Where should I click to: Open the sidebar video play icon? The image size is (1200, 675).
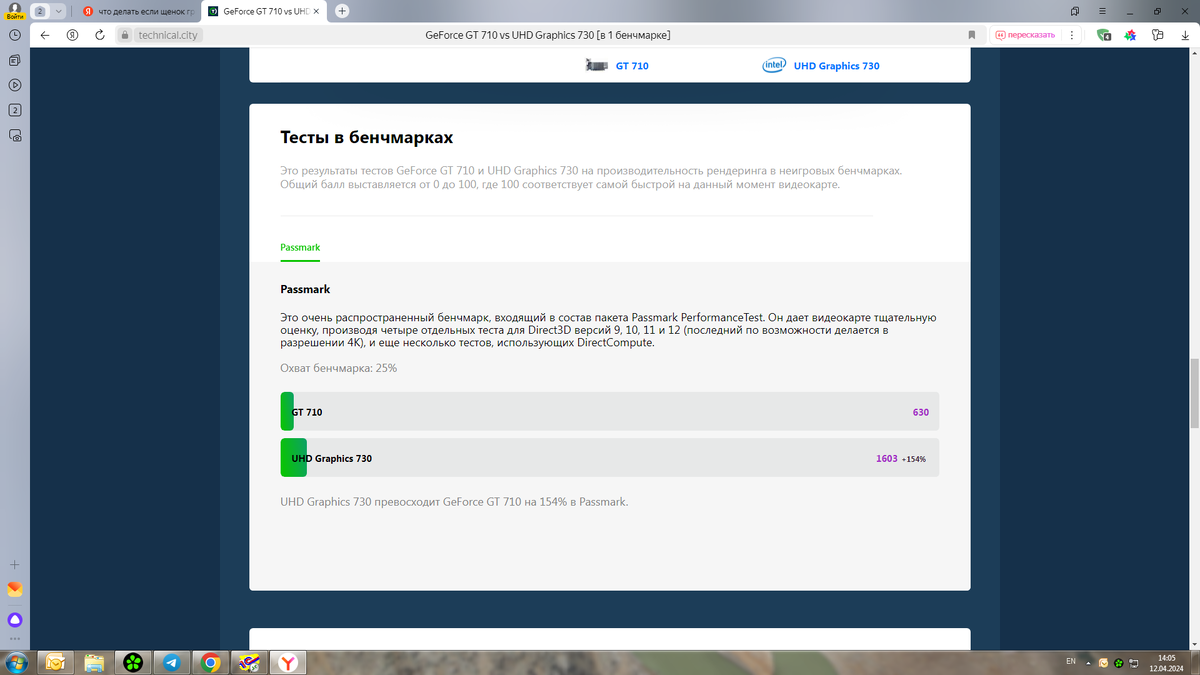pyautogui.click(x=15, y=85)
